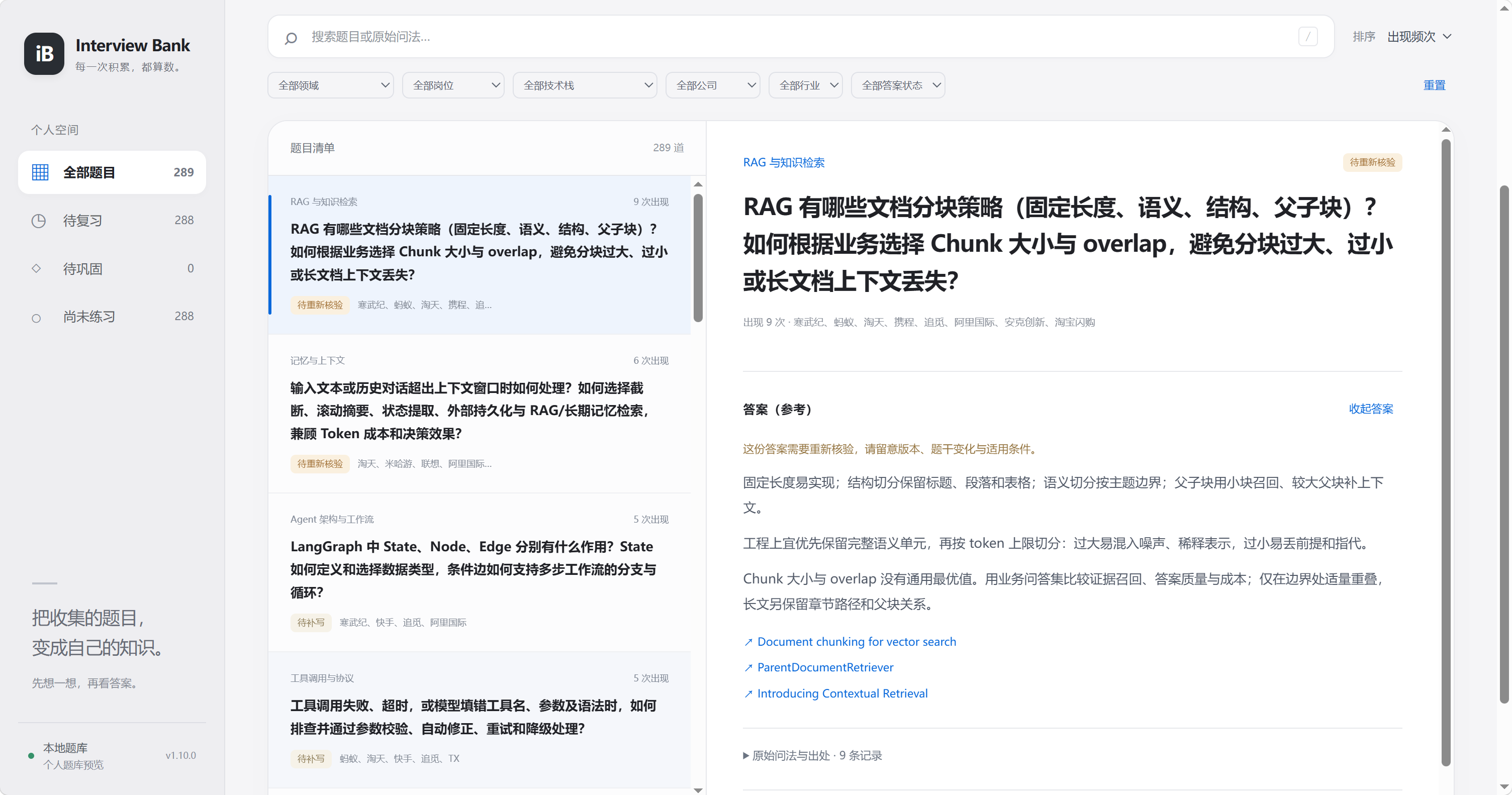Click the 待重新核验 badge in the detail header
The height and width of the screenshot is (795, 1512).
click(x=1372, y=162)
